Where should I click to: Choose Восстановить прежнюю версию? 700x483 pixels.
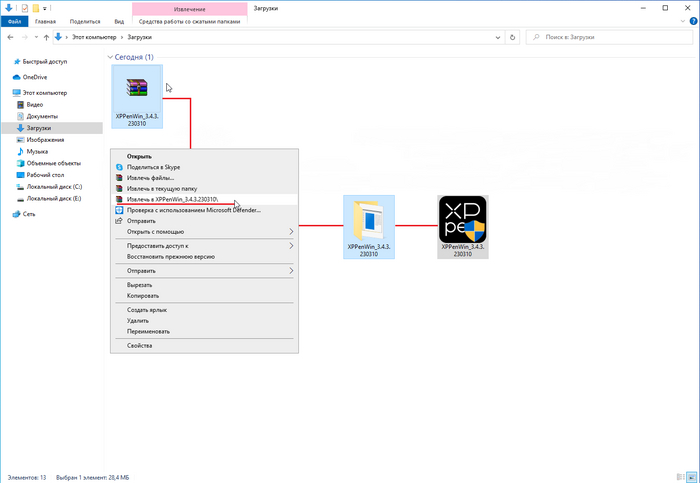tap(204, 257)
